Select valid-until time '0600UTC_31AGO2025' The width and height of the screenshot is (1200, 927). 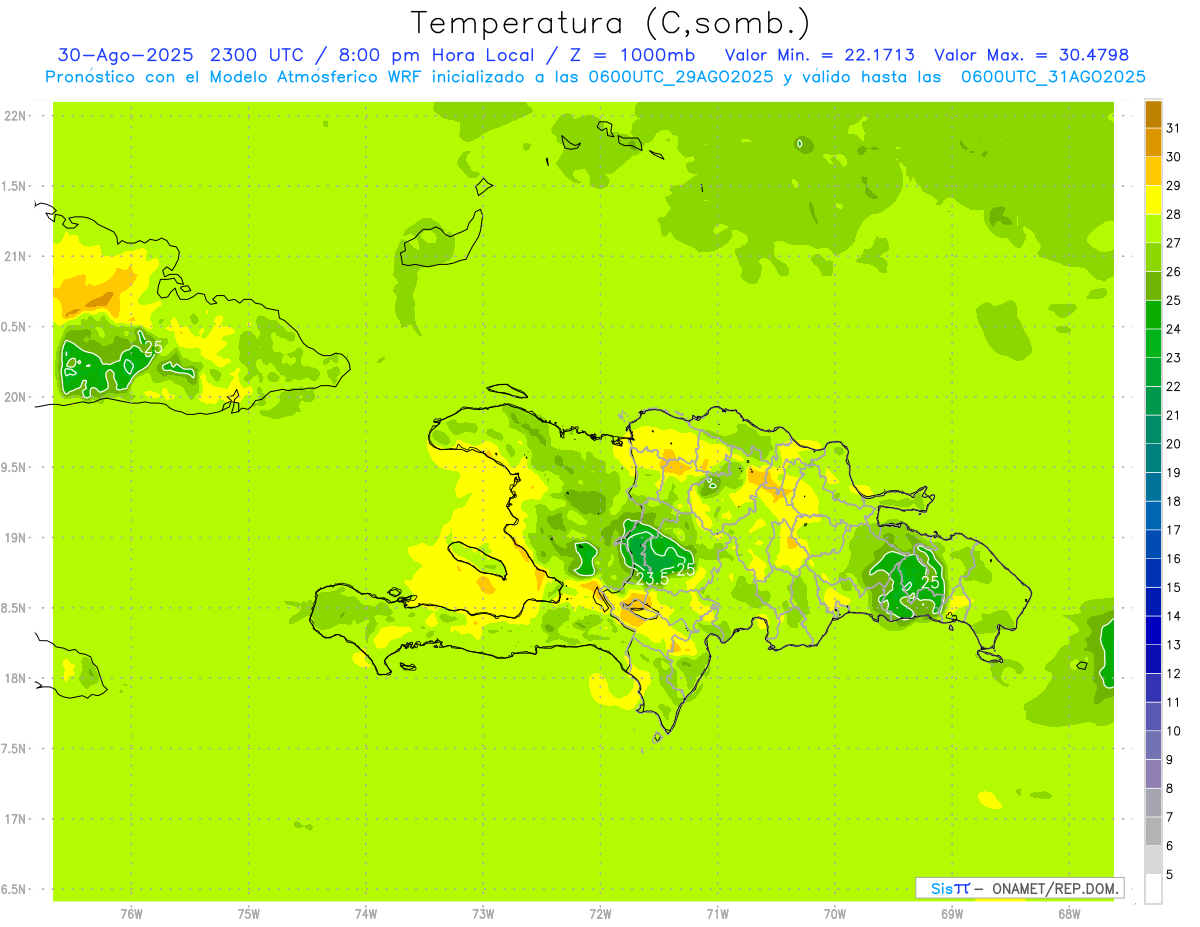pyautogui.click(x=1052, y=77)
